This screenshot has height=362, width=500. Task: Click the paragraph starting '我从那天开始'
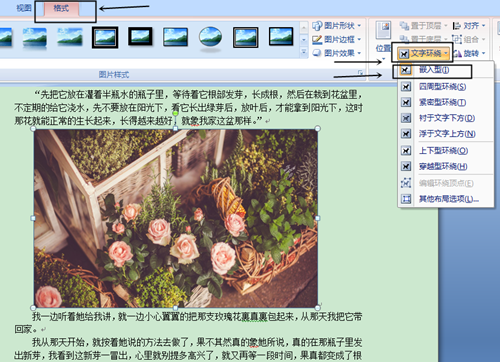pyautogui.click(x=188, y=349)
